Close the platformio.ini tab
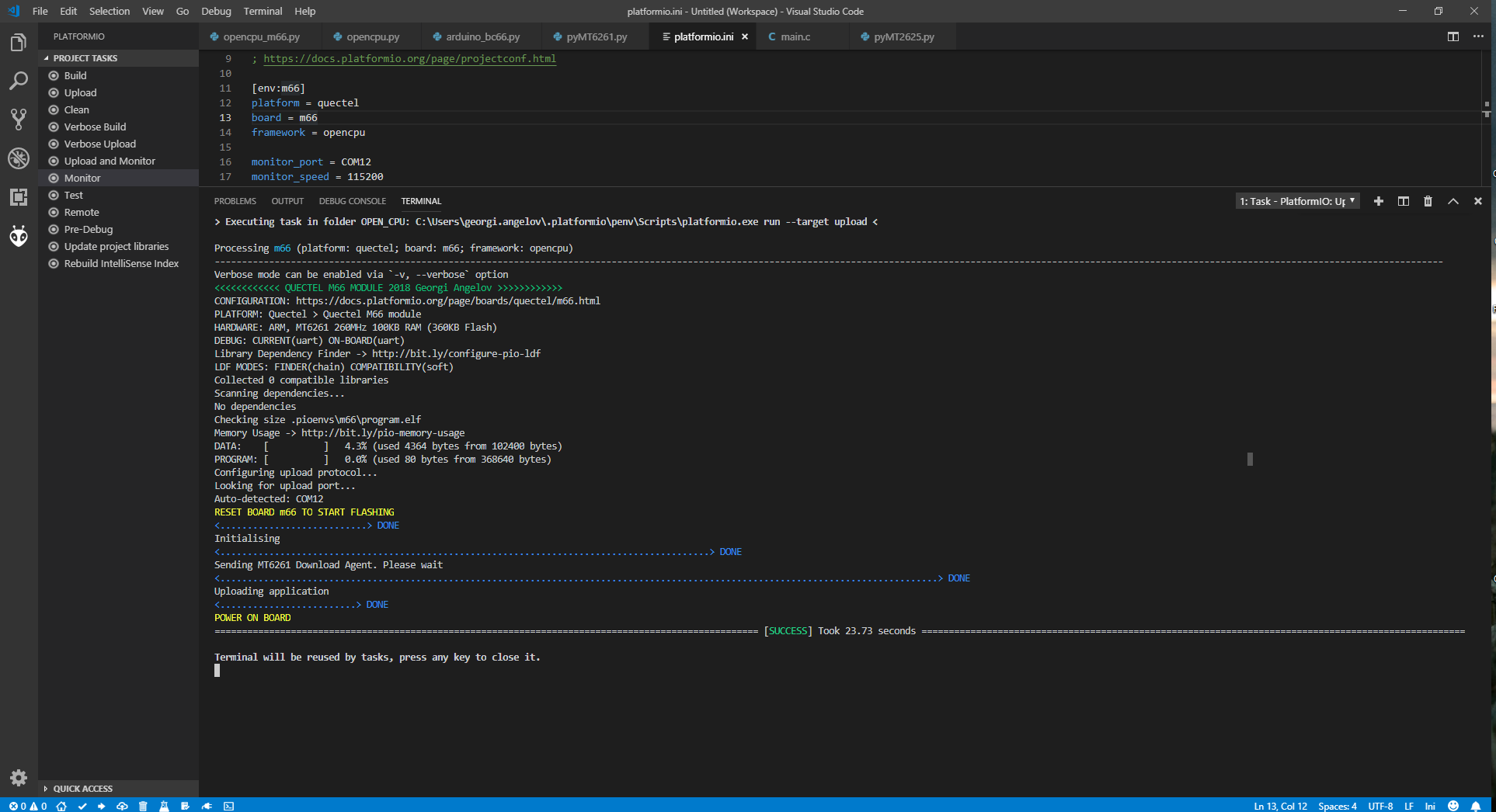 point(745,36)
